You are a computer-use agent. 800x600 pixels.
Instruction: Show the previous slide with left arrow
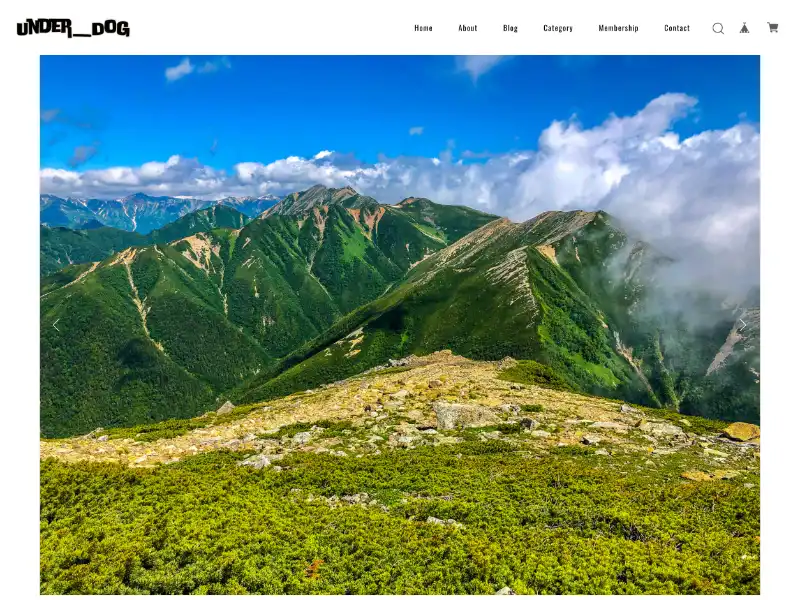[x=56, y=325]
